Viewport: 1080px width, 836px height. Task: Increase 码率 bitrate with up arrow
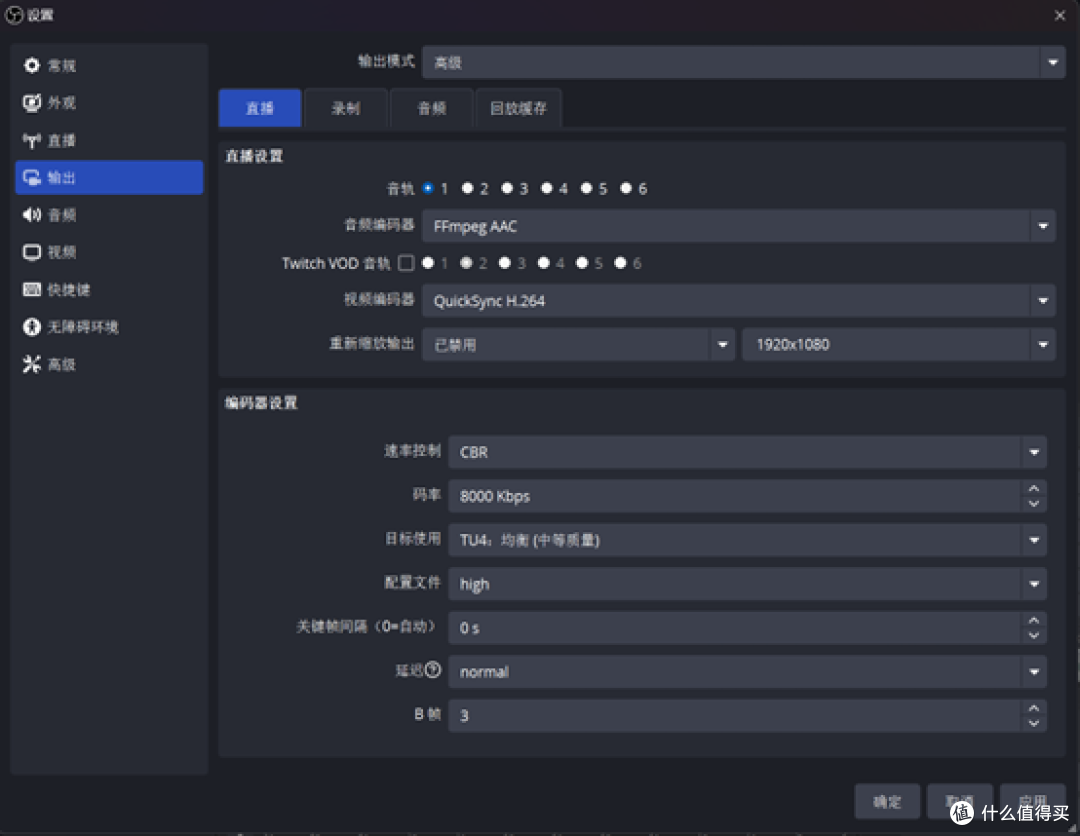point(1034,488)
